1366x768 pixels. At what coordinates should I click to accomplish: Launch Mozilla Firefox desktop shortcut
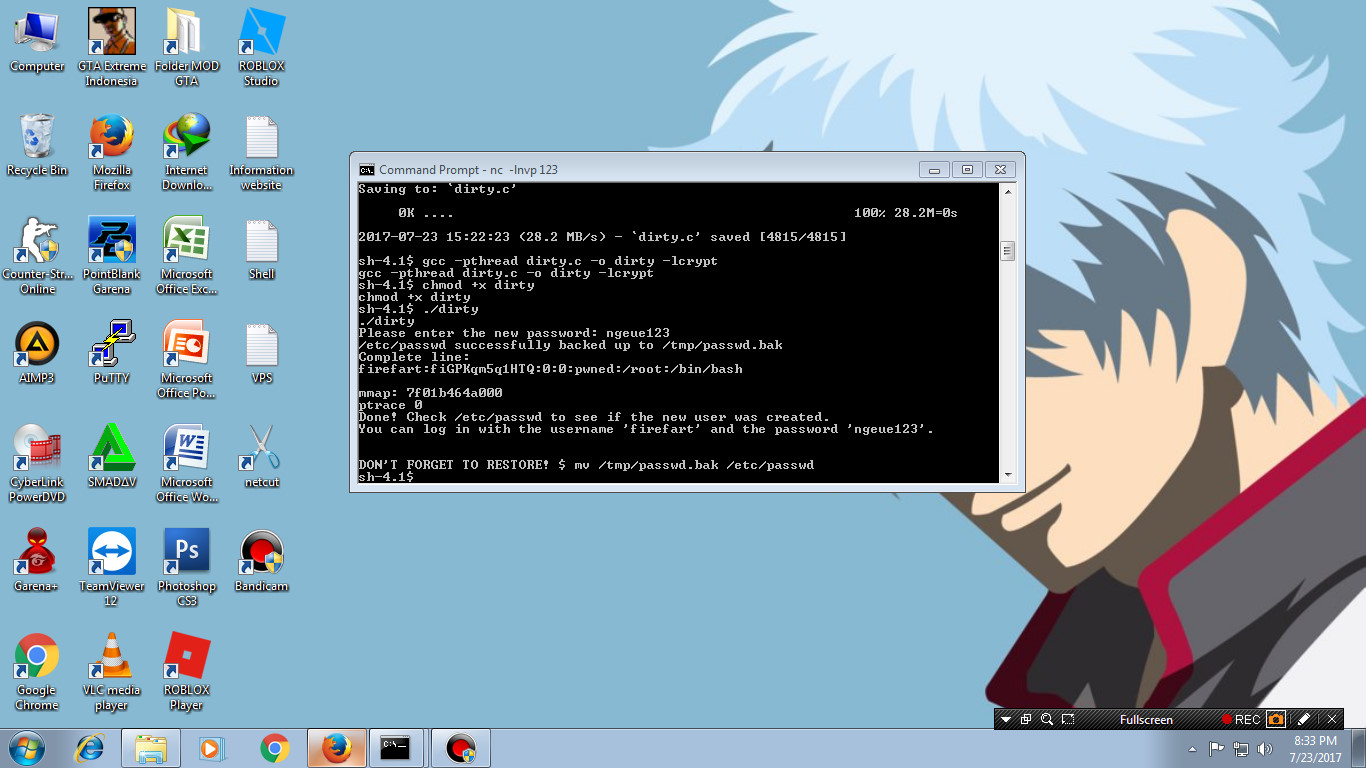(x=111, y=152)
